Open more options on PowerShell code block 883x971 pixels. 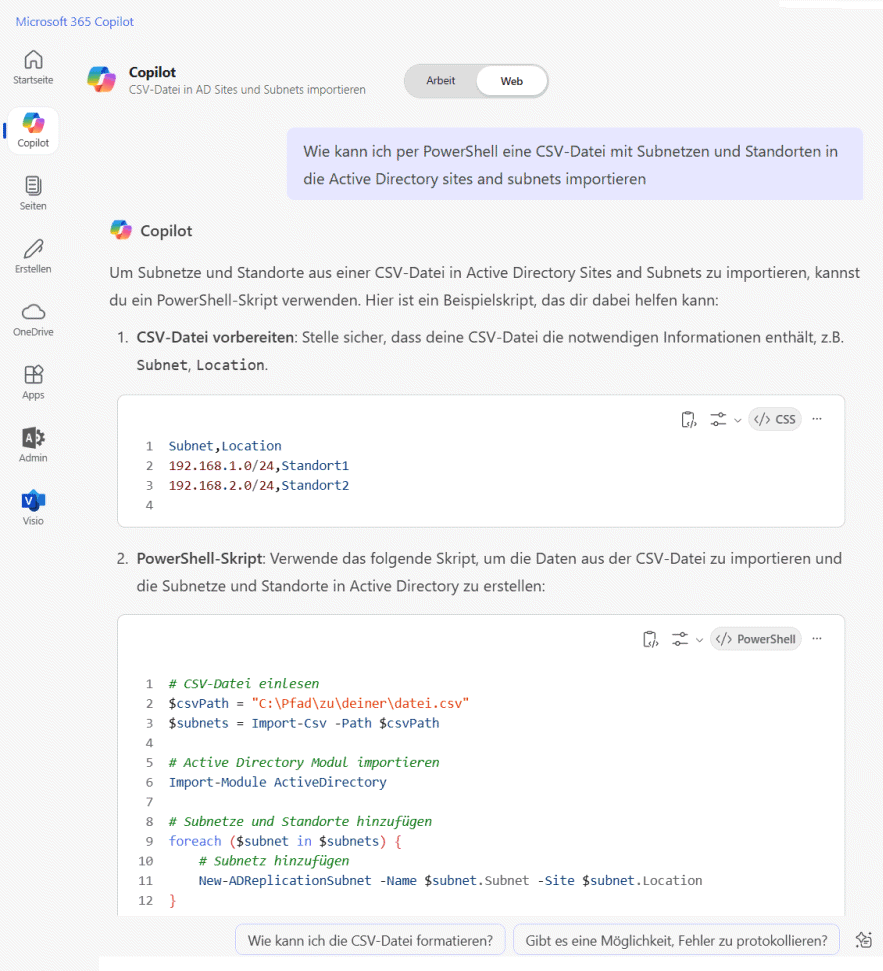point(817,638)
